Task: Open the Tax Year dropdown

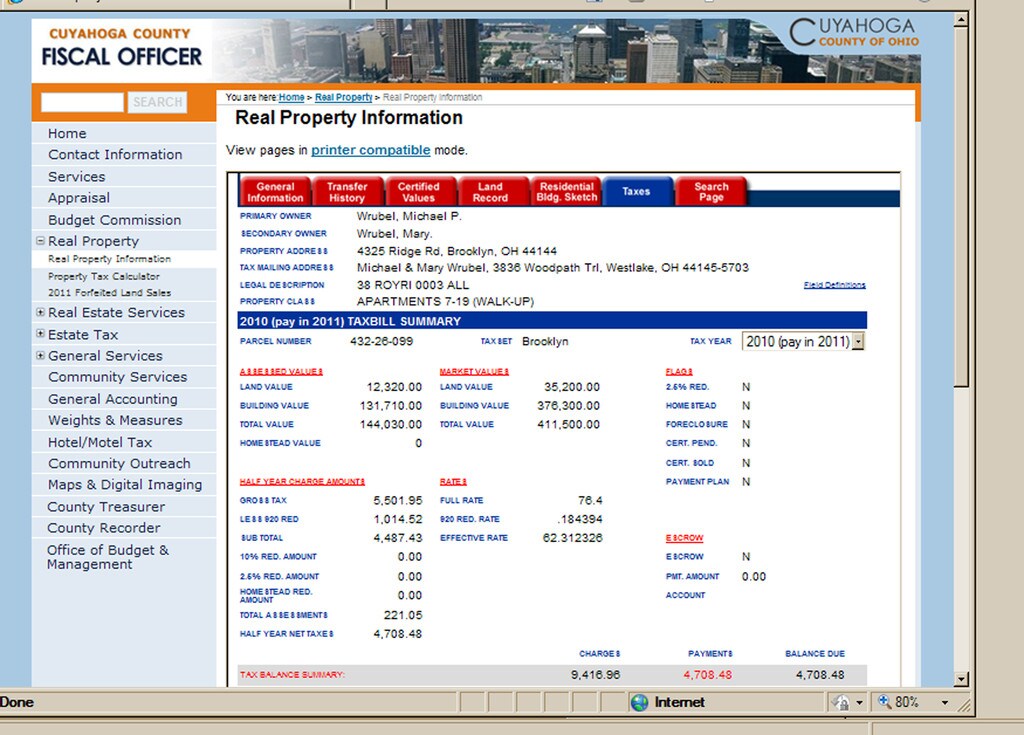Action: pyautogui.click(x=857, y=342)
